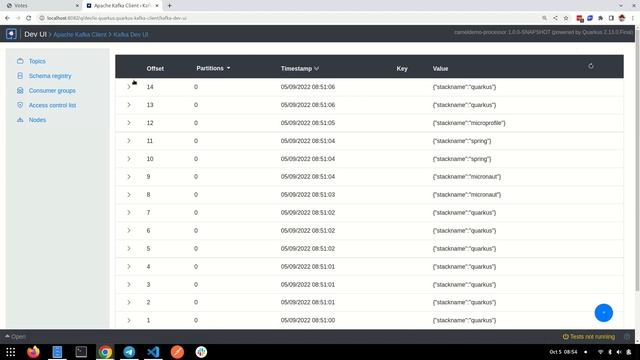Reload the page in the browser
Image resolution: width=640 pixels, height=360 pixels.
[29, 18]
